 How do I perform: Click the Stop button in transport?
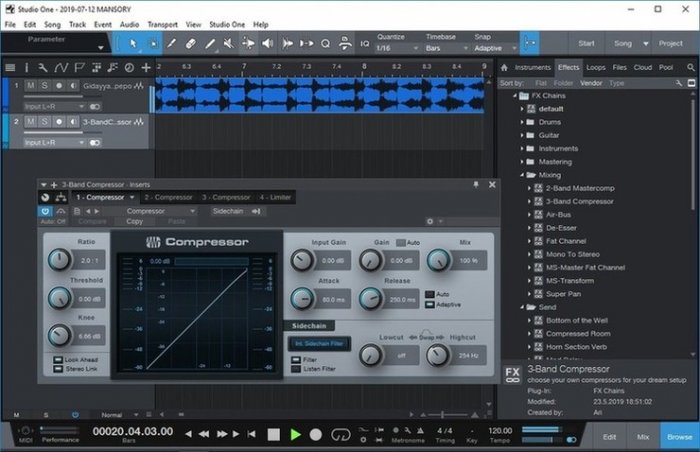pyautogui.click(x=273, y=435)
